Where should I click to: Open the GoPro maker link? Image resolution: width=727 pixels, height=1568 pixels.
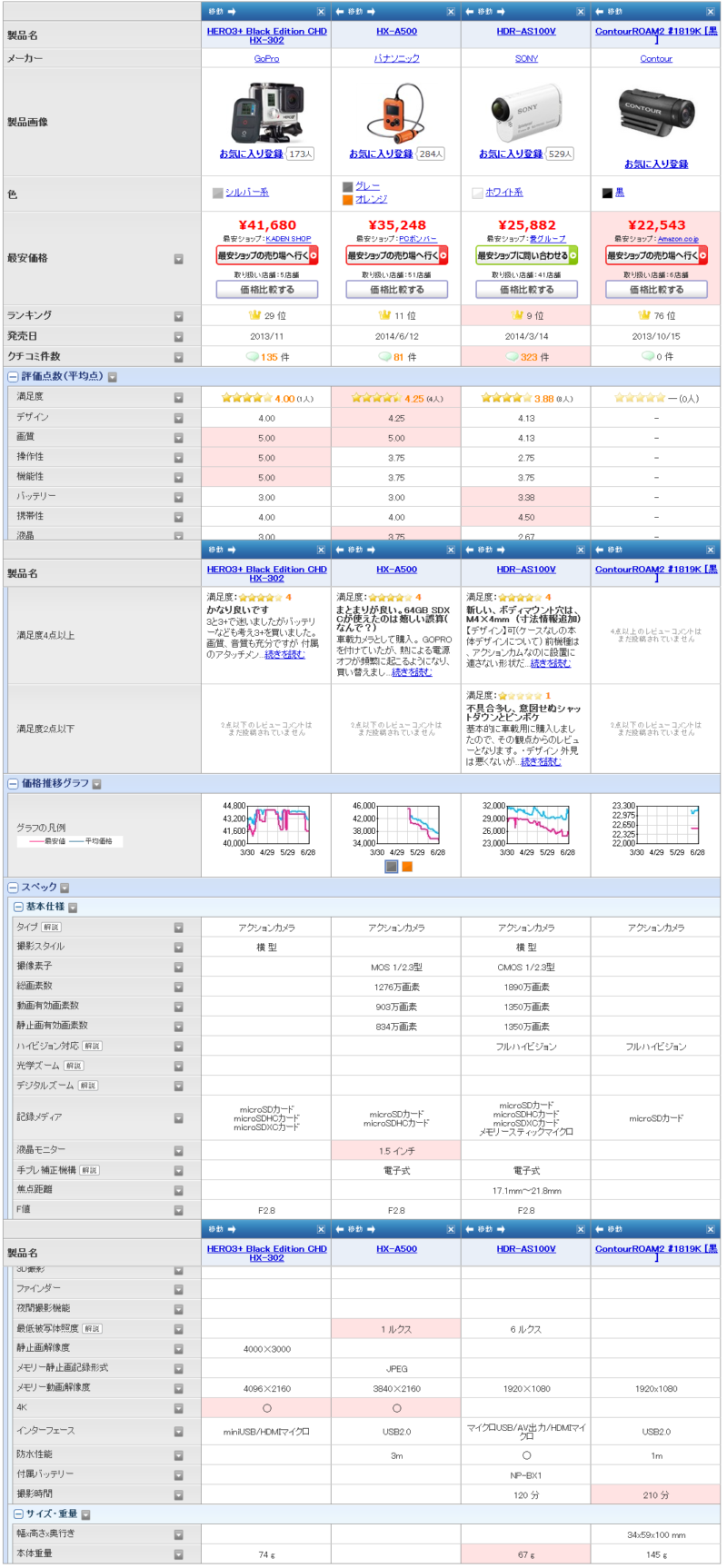point(266,58)
